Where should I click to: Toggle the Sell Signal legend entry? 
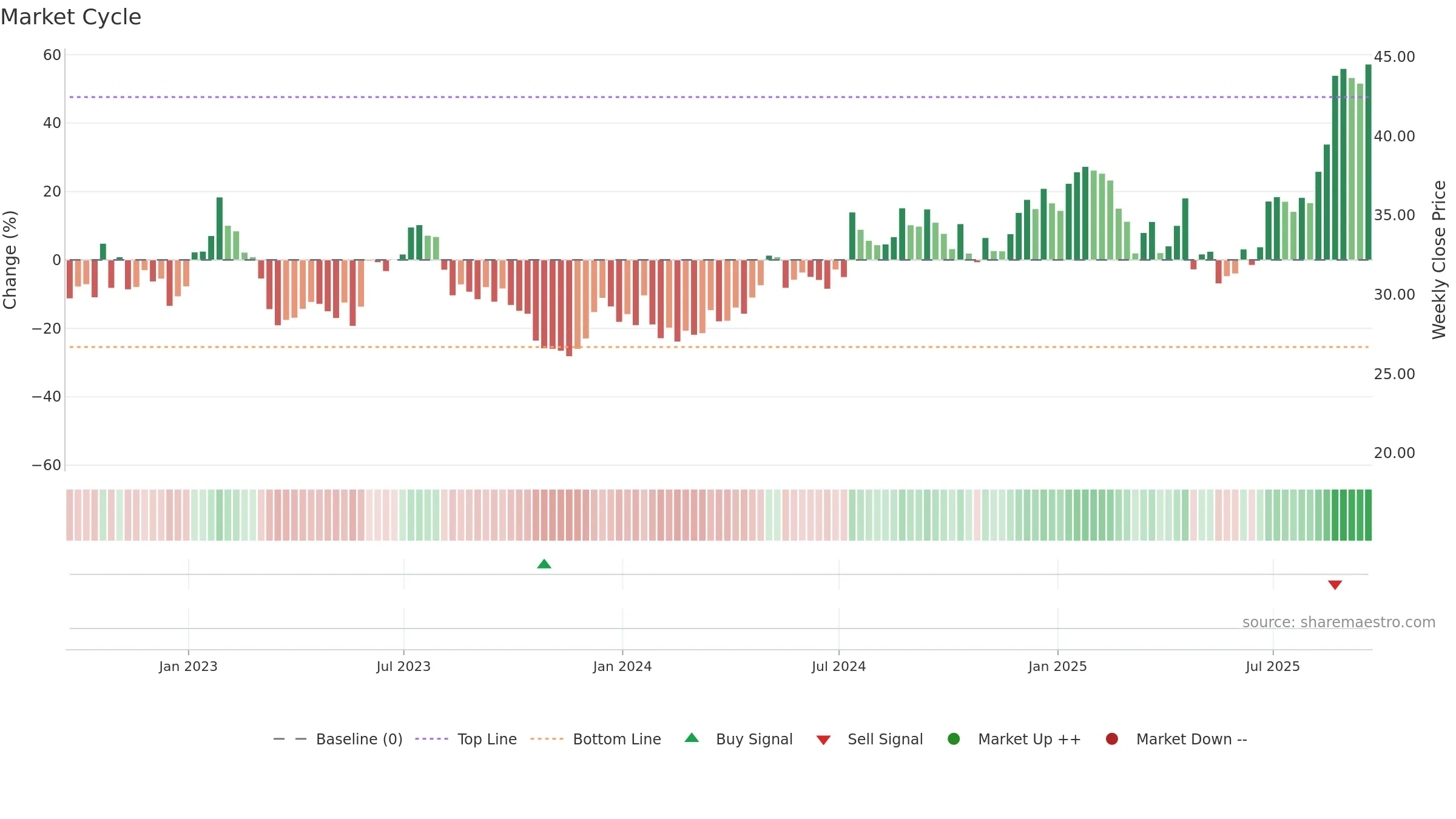869,739
